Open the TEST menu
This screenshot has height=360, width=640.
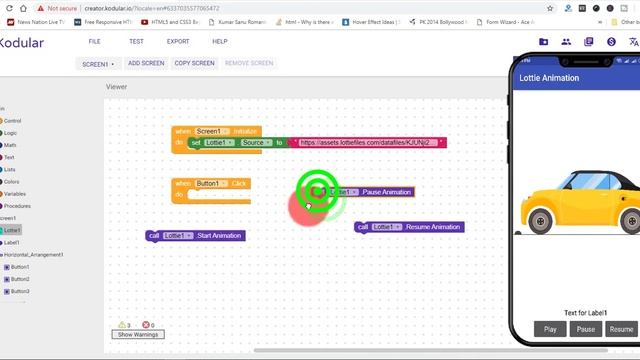[136, 42]
